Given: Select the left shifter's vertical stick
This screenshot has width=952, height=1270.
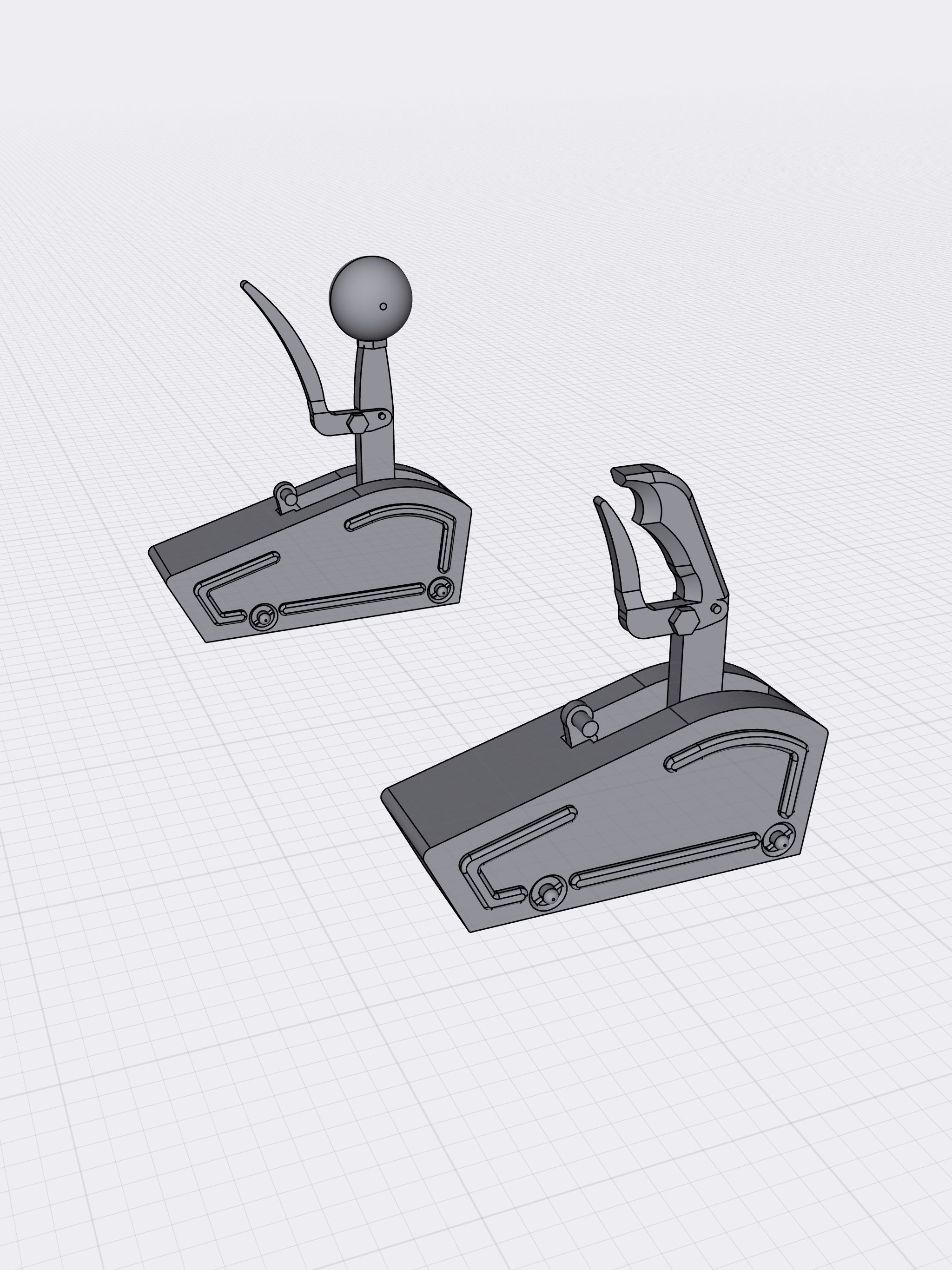Looking at the screenshot, I should (374, 379).
